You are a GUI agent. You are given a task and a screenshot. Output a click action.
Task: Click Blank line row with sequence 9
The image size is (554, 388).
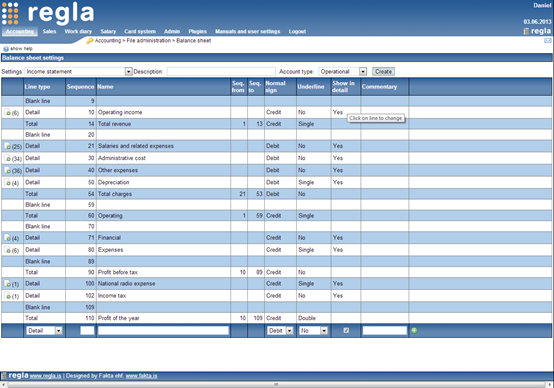(x=276, y=101)
